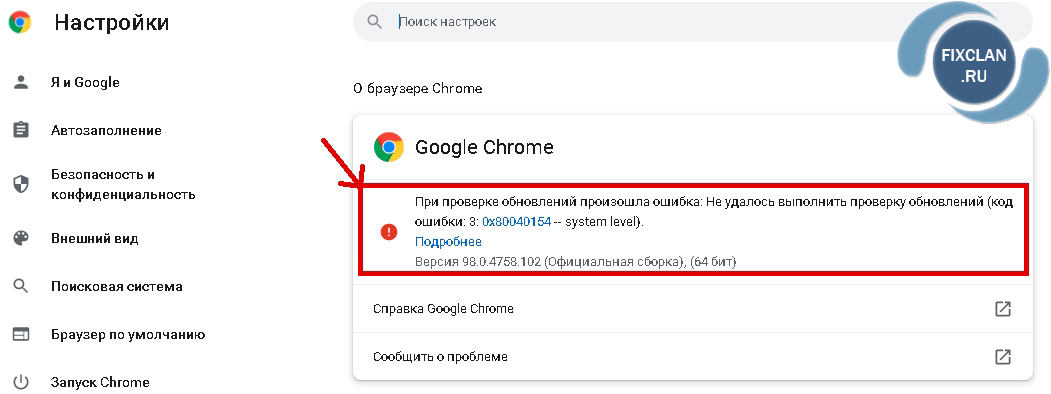1051x394 pixels.
Task: Click the shield icon for security settings
Action: [21, 184]
